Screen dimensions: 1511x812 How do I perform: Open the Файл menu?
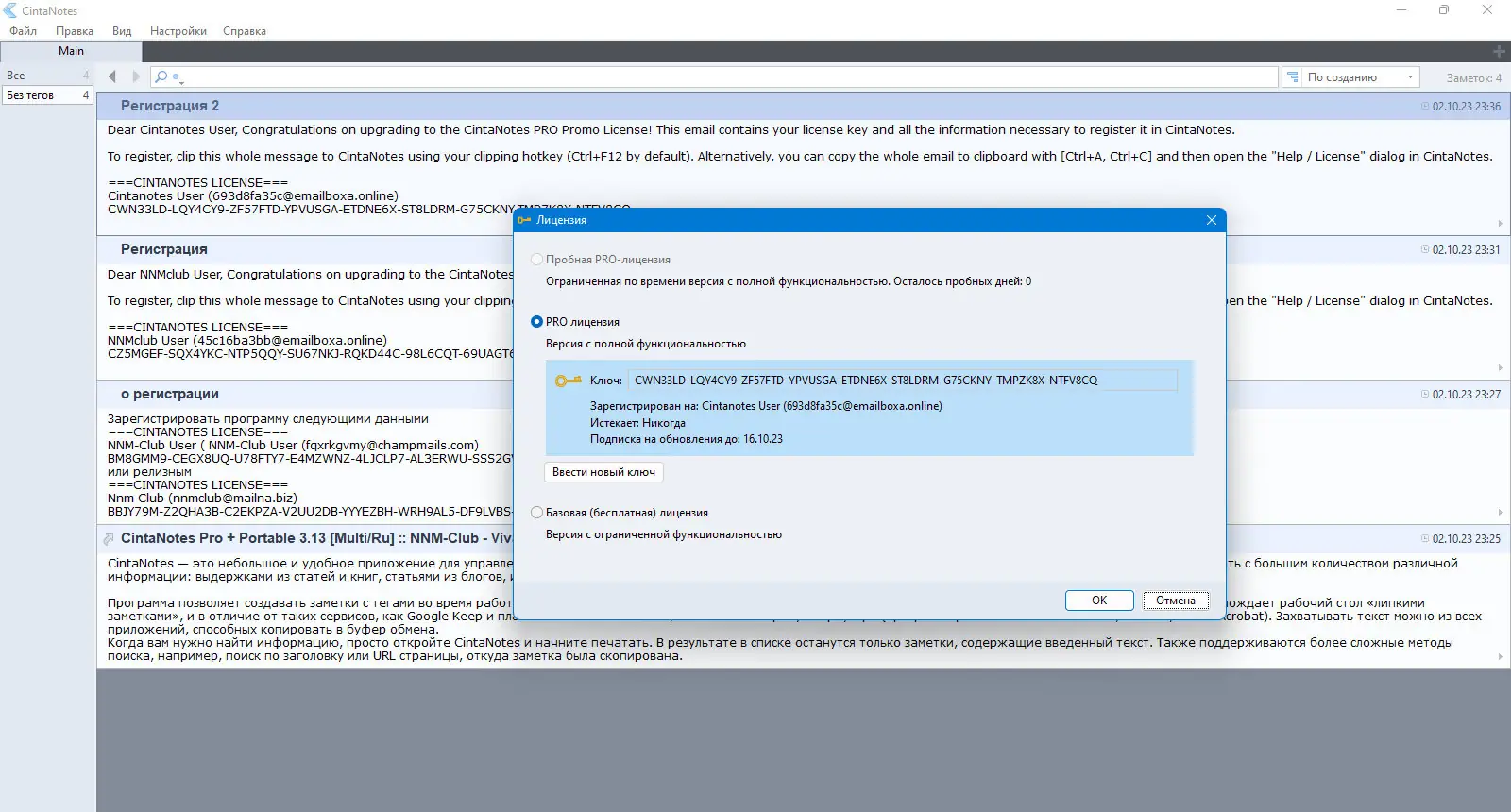[x=24, y=31]
